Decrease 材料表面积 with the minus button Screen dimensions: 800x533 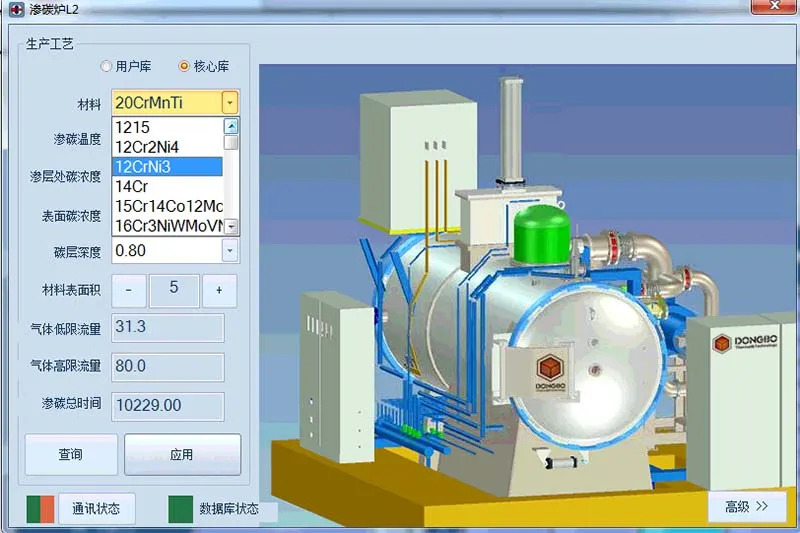(129, 290)
